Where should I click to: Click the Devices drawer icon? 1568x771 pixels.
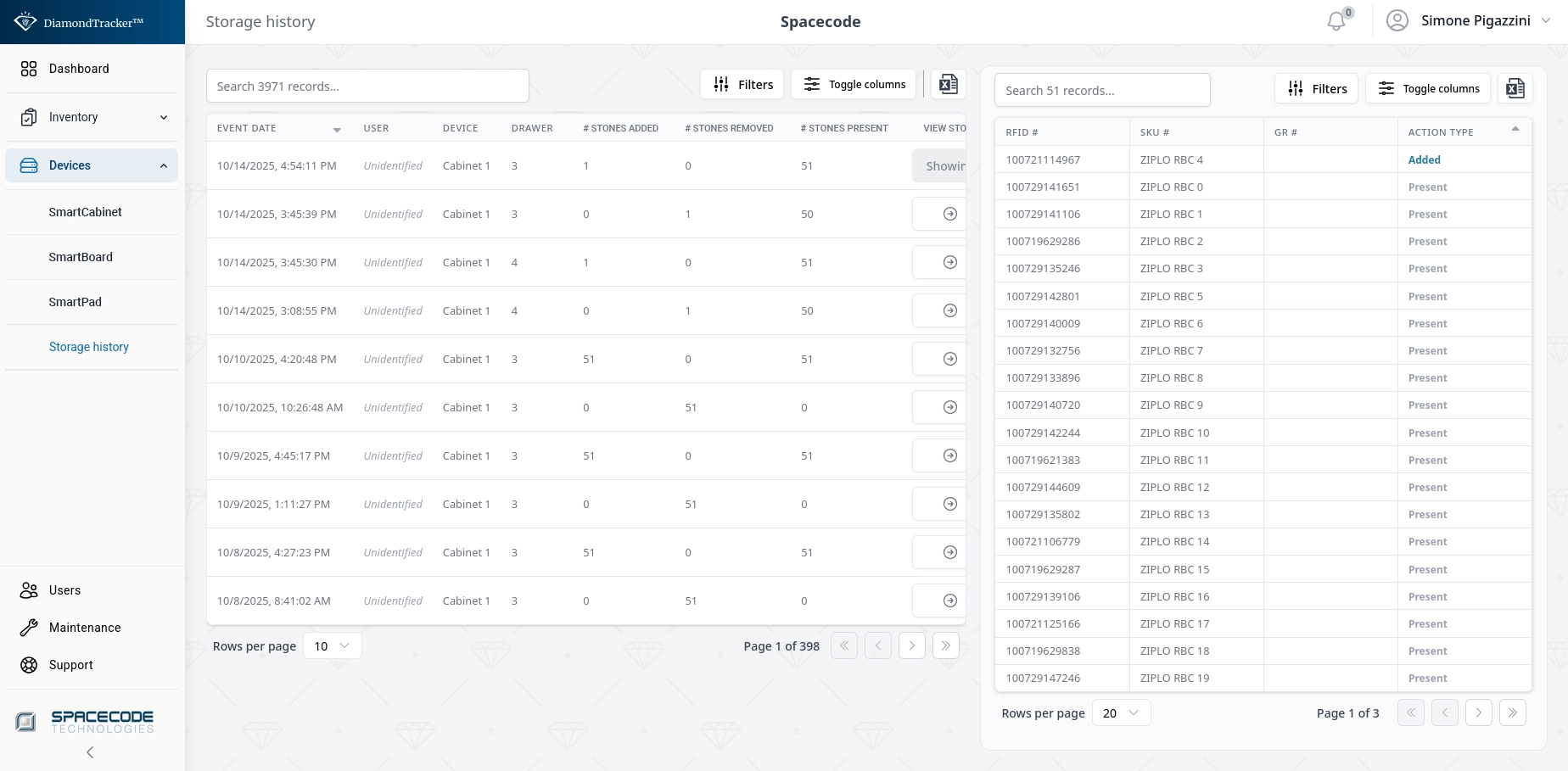coord(28,165)
